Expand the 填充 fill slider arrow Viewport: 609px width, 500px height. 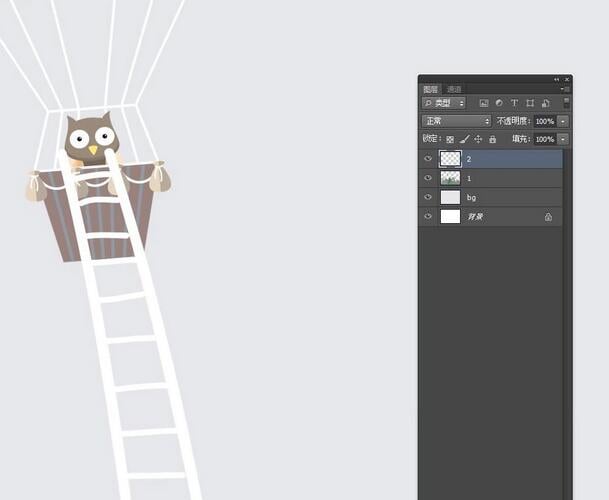tap(563, 139)
